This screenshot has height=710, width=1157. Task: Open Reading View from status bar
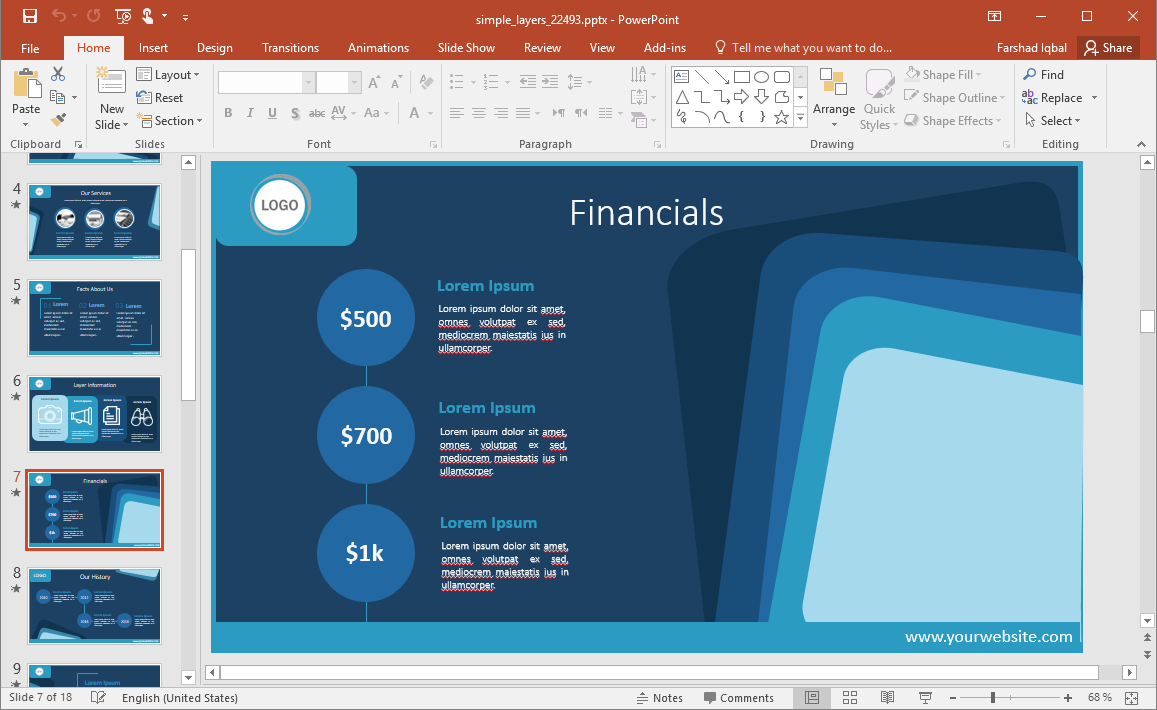[x=887, y=697]
